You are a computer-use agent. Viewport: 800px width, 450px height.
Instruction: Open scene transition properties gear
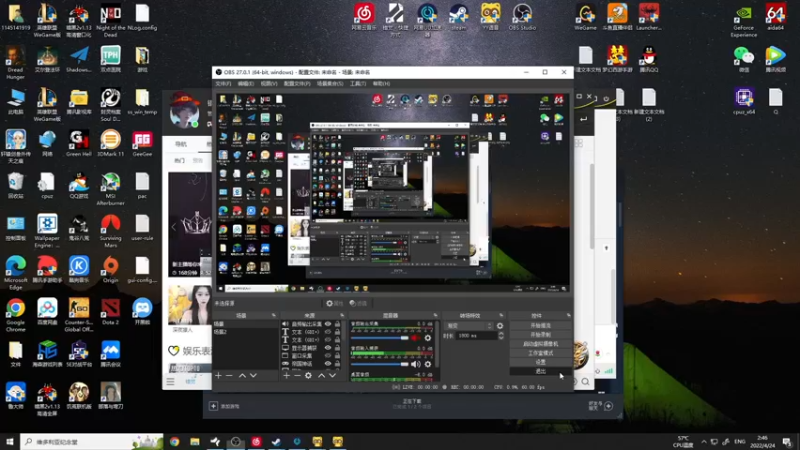coord(500,326)
